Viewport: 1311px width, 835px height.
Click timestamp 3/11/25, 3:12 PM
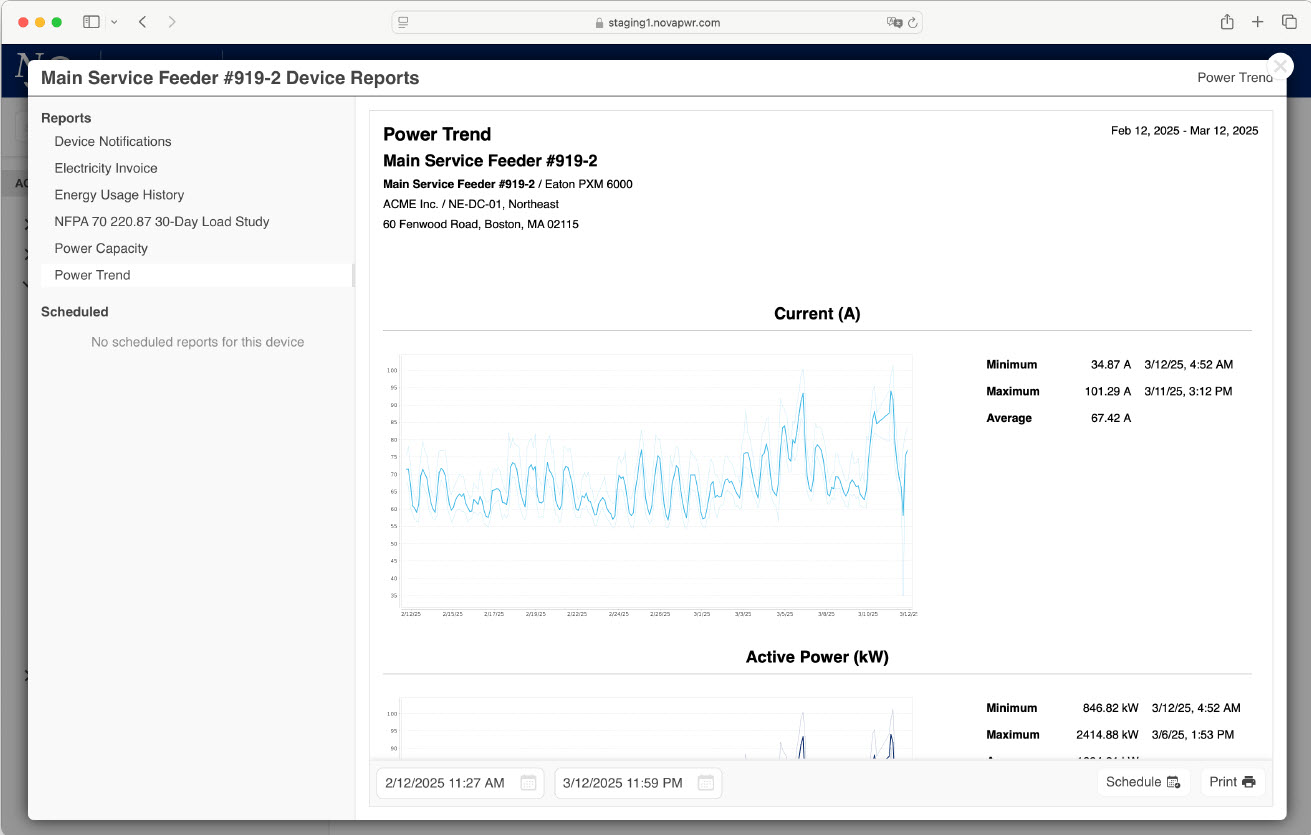coord(1189,391)
